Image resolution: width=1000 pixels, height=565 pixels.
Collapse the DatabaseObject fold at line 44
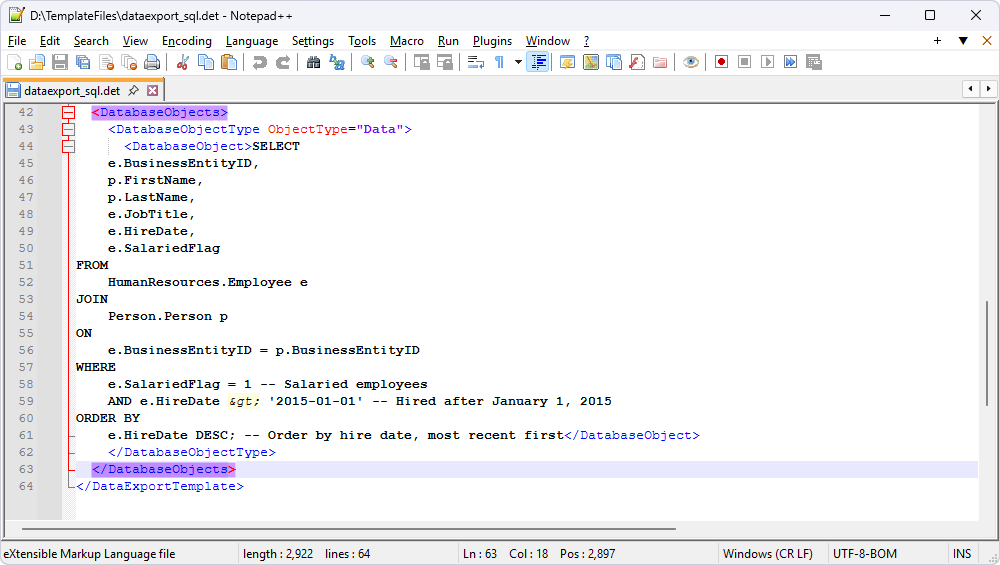click(68, 147)
